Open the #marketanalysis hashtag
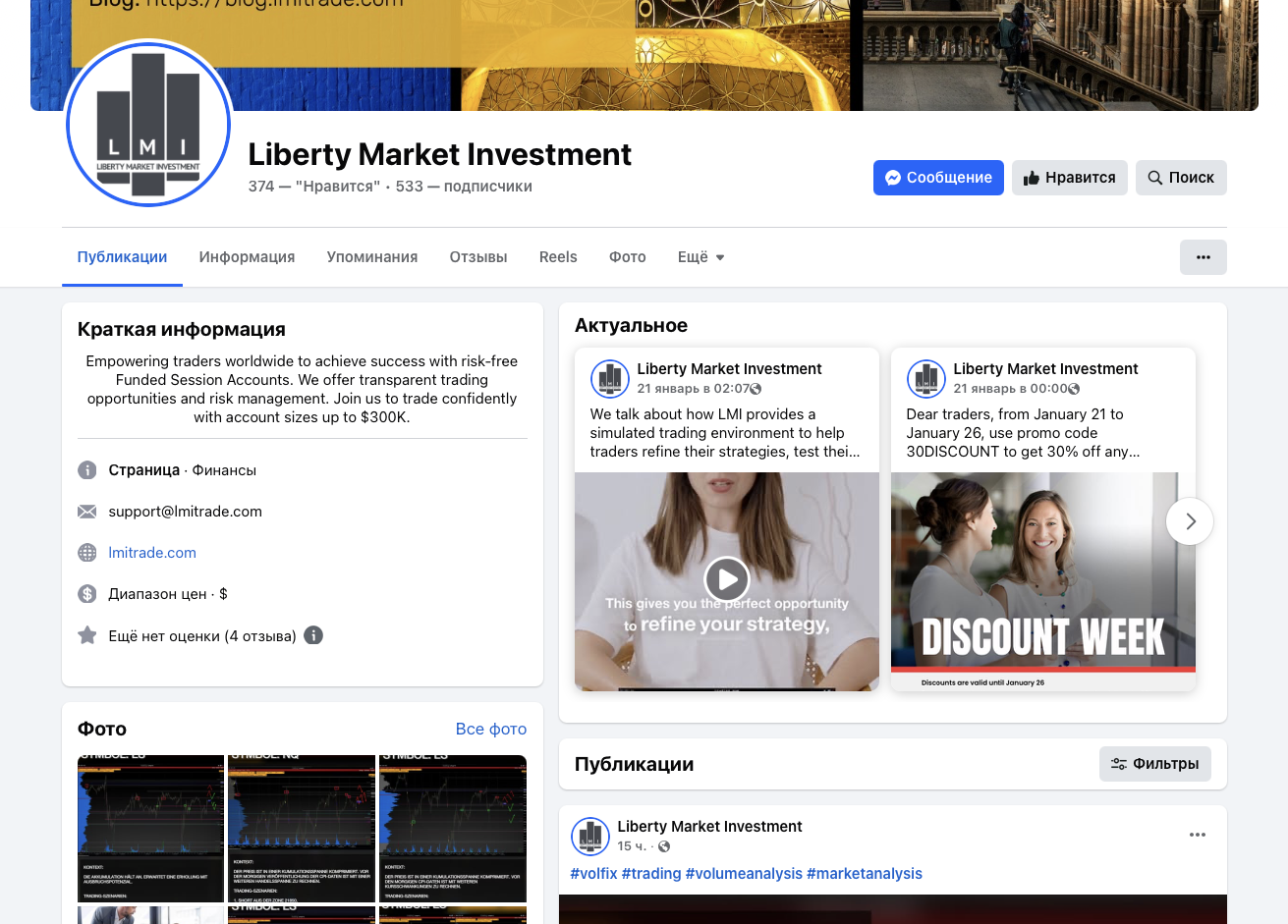 (x=865, y=874)
